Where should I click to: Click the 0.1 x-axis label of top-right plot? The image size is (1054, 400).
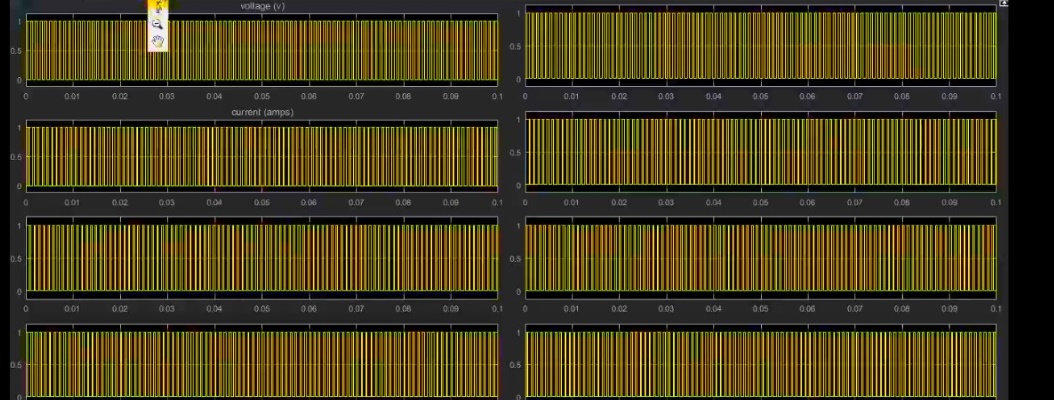tap(994, 97)
